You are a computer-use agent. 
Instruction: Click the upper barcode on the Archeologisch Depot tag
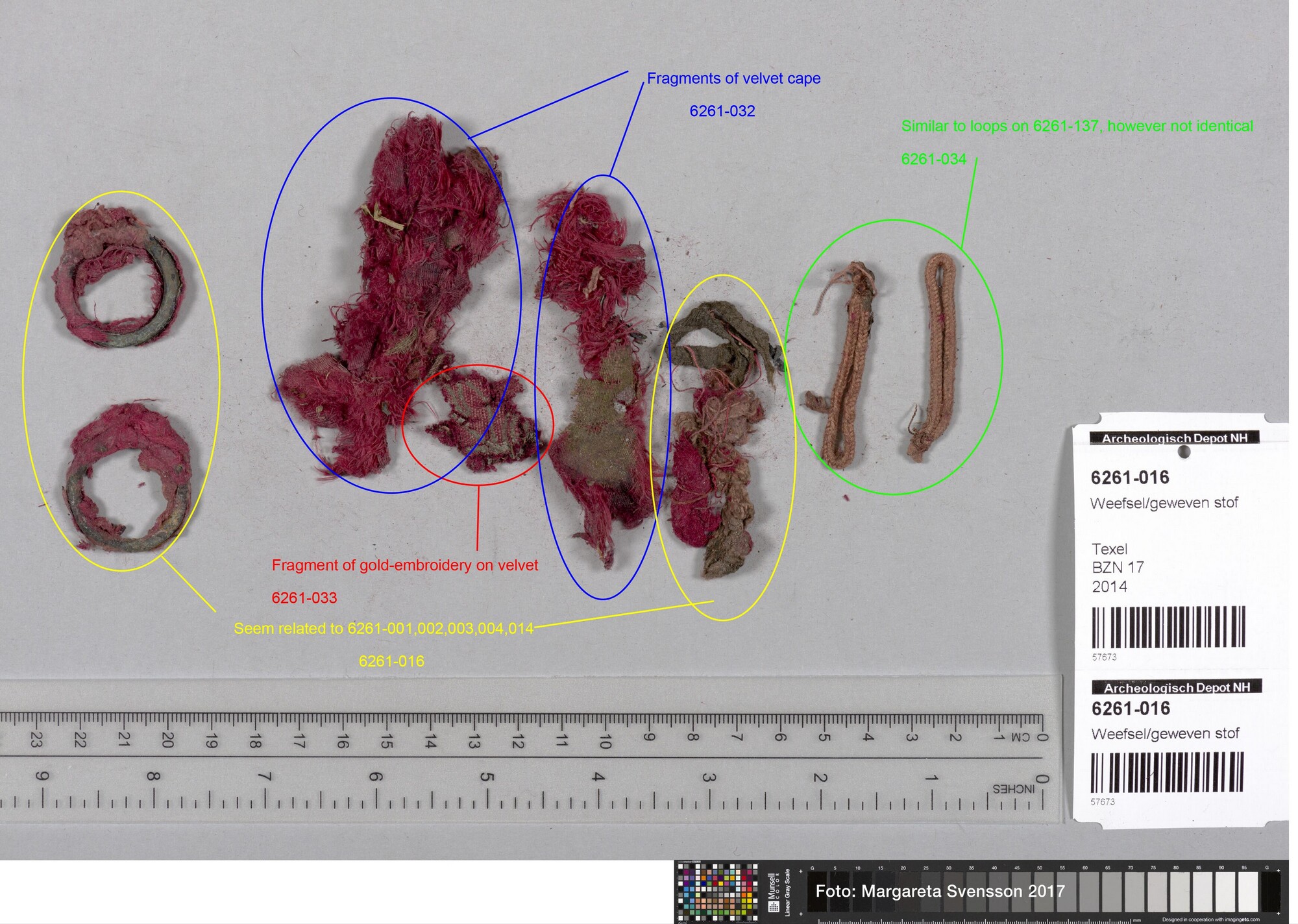click(1168, 627)
